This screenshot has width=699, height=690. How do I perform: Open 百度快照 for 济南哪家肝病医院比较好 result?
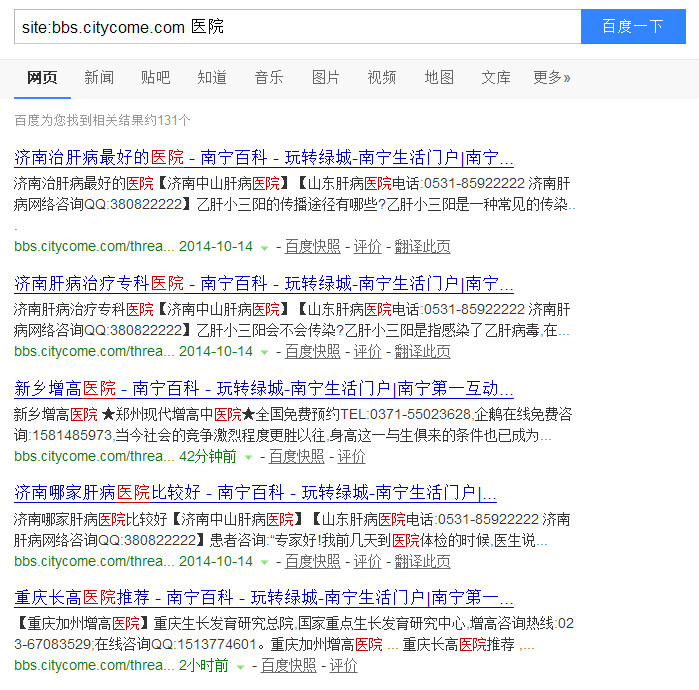tap(312, 561)
